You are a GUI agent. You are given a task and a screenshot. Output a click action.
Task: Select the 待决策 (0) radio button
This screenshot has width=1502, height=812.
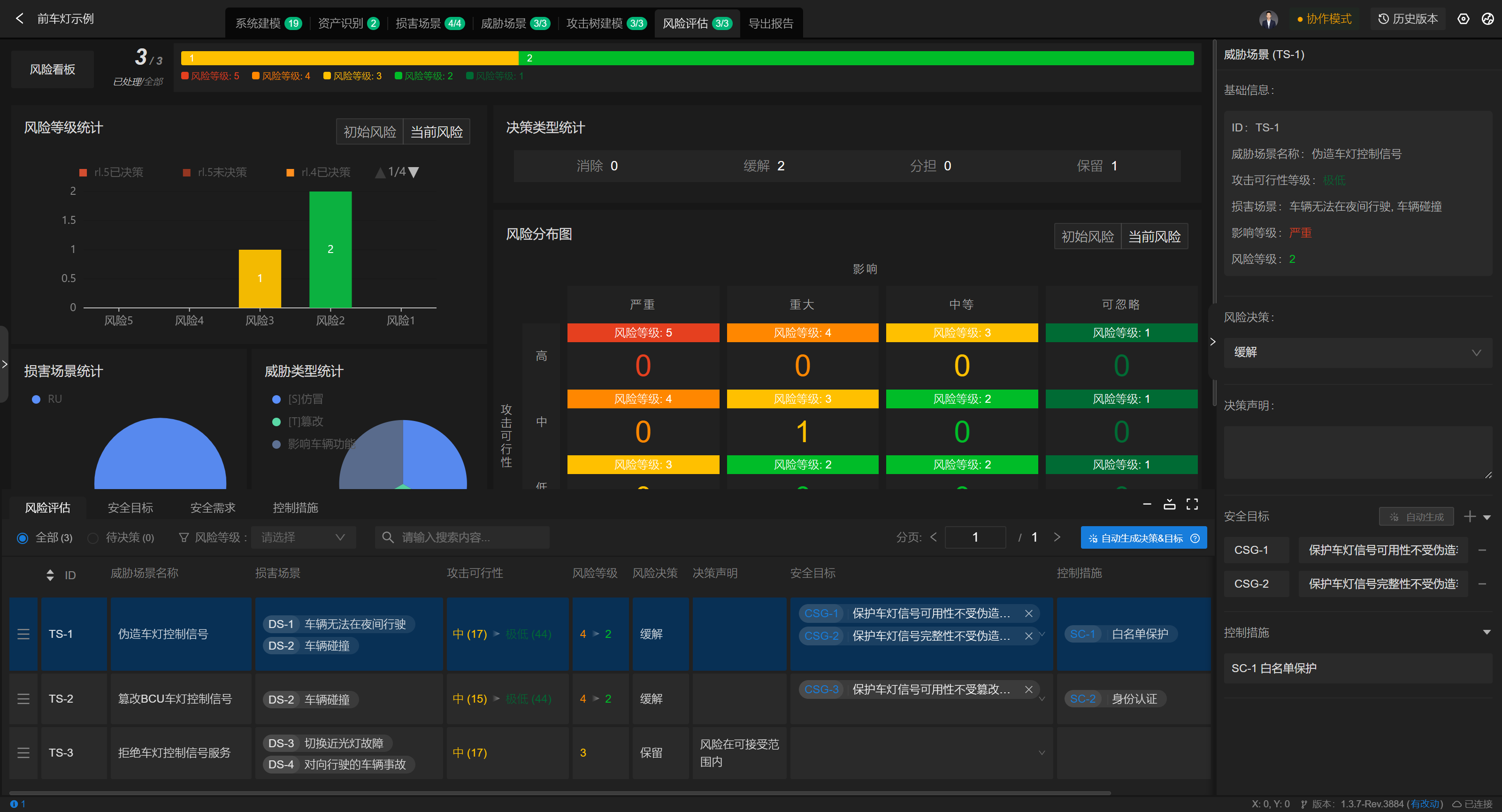[x=93, y=538]
